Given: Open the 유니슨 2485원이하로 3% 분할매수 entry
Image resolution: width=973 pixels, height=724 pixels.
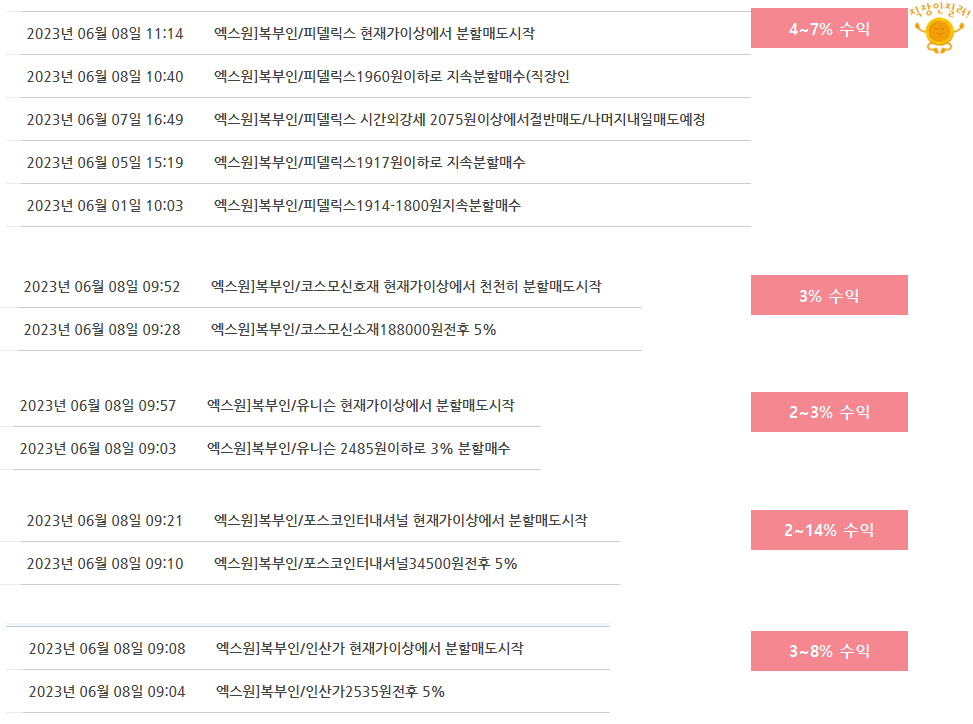Looking at the screenshot, I should (359, 449).
